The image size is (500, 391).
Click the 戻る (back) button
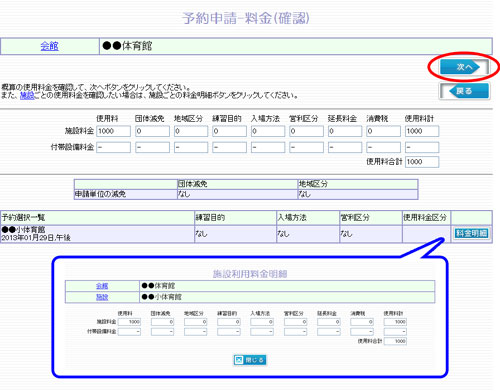pos(464,91)
